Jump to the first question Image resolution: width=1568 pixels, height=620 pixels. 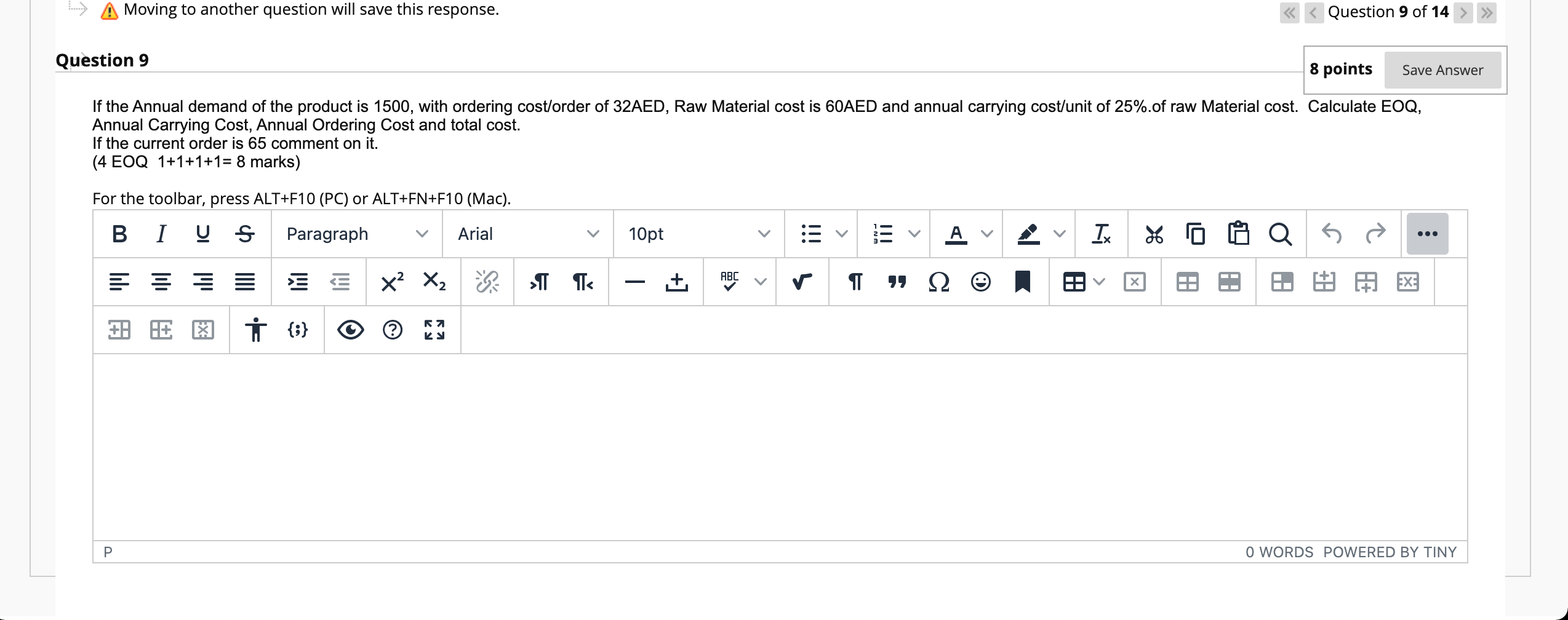tap(1289, 12)
